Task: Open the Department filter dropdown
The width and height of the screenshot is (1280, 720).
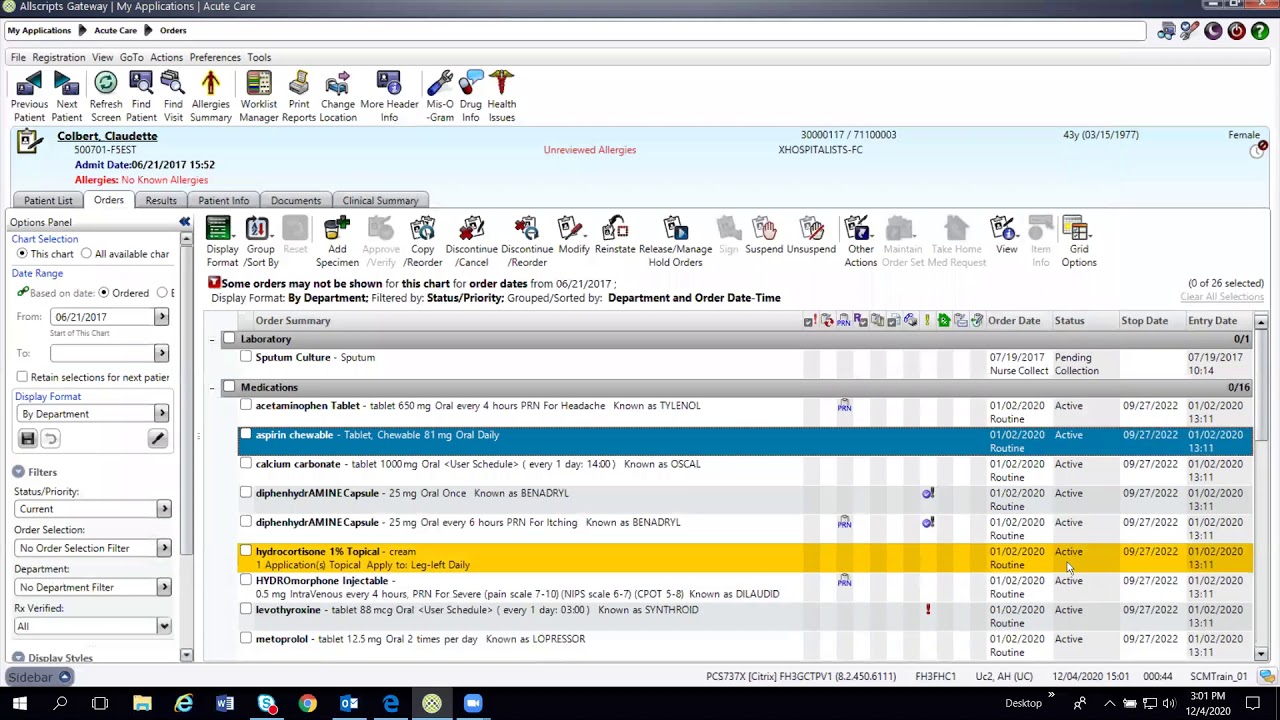Action: pos(164,587)
